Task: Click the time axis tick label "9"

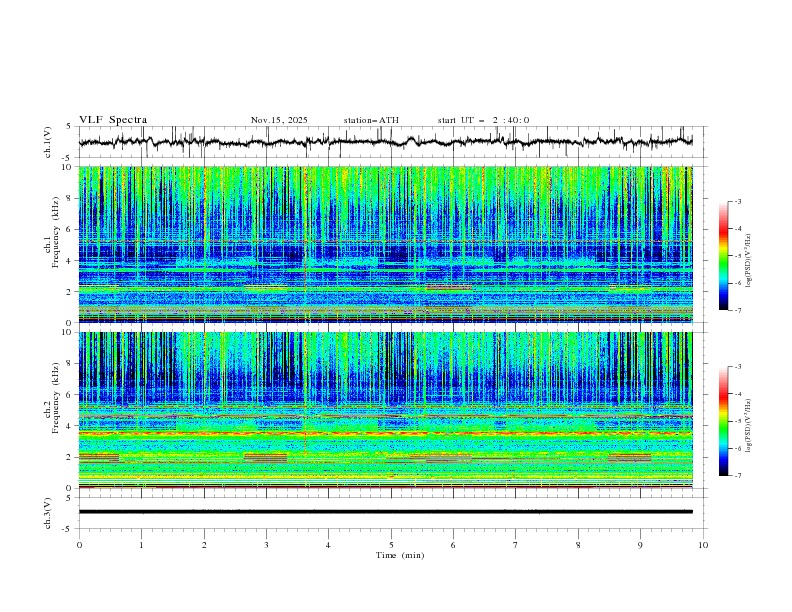Action: pyautogui.click(x=640, y=545)
